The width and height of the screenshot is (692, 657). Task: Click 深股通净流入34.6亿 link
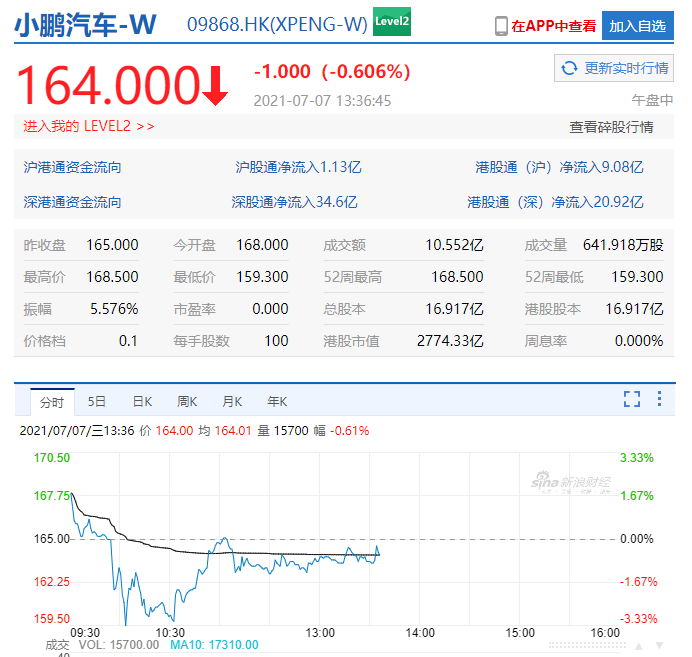(x=294, y=202)
